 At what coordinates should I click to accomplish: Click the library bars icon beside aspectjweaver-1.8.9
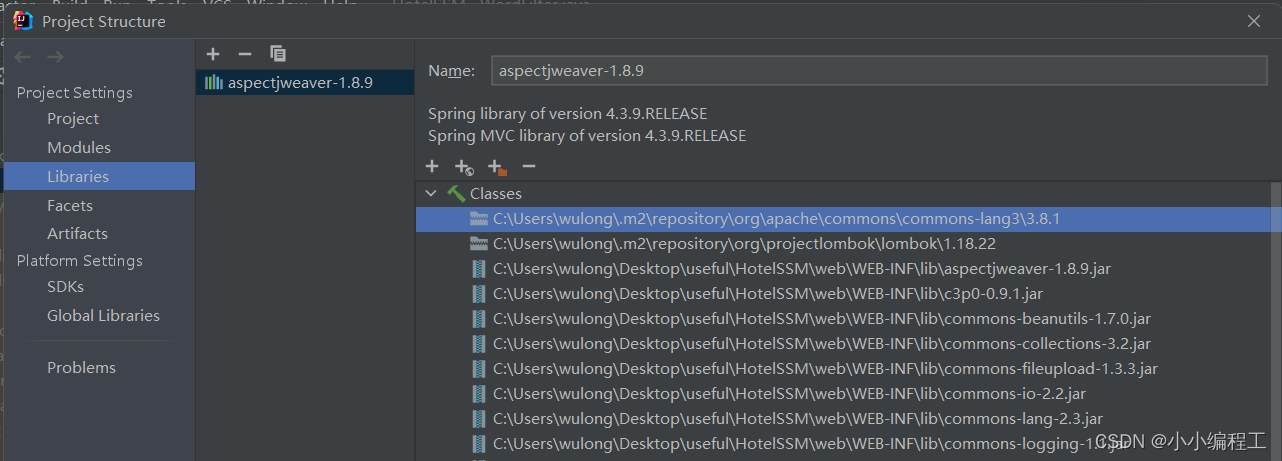(214, 83)
